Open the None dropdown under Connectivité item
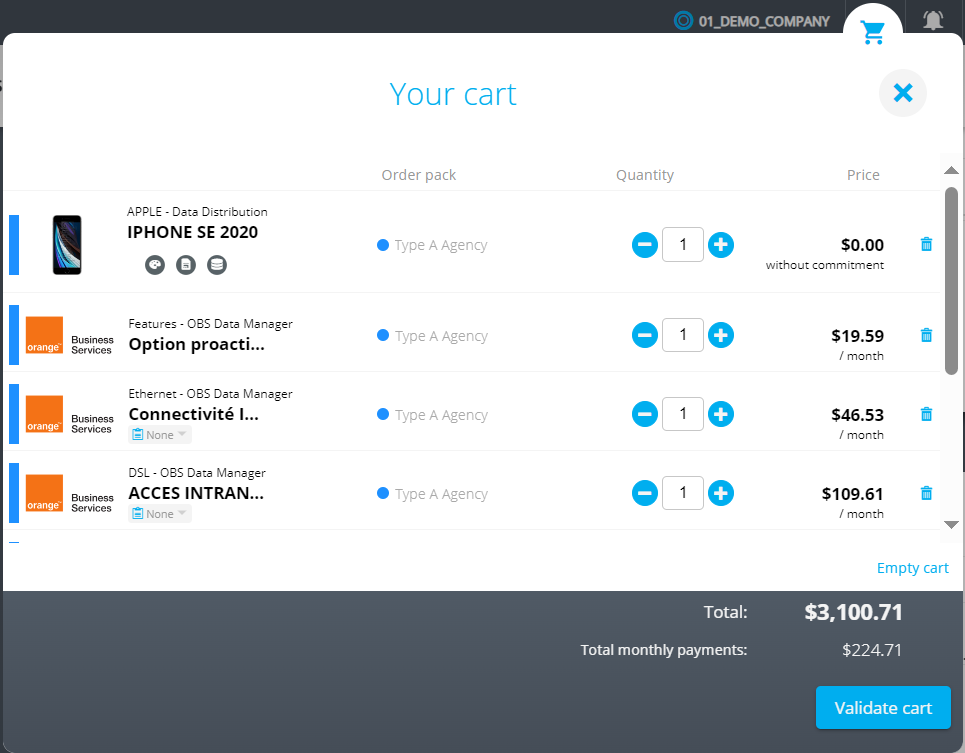This screenshot has width=965, height=753. 160,435
